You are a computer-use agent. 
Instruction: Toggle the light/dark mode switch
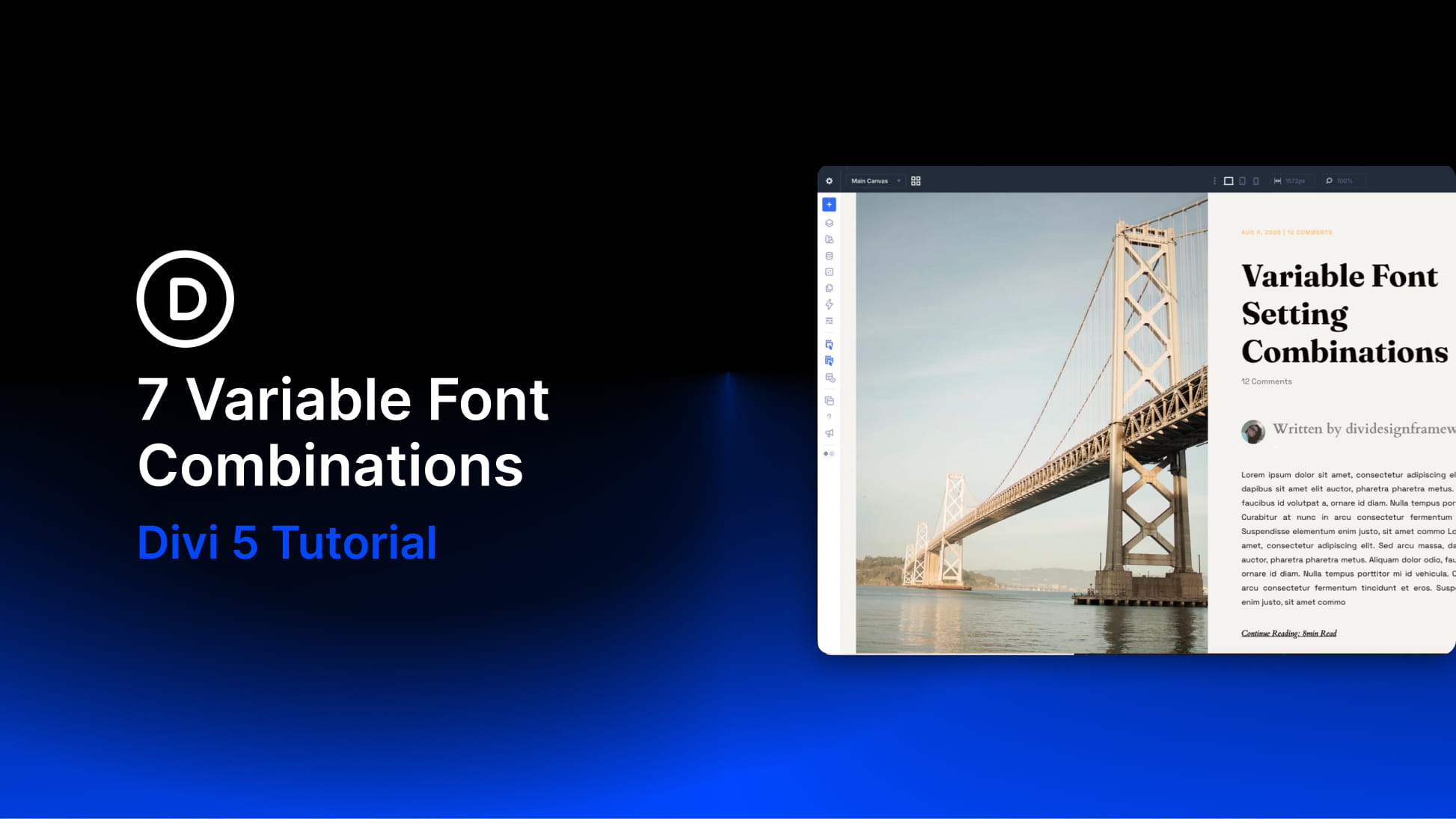click(x=829, y=453)
